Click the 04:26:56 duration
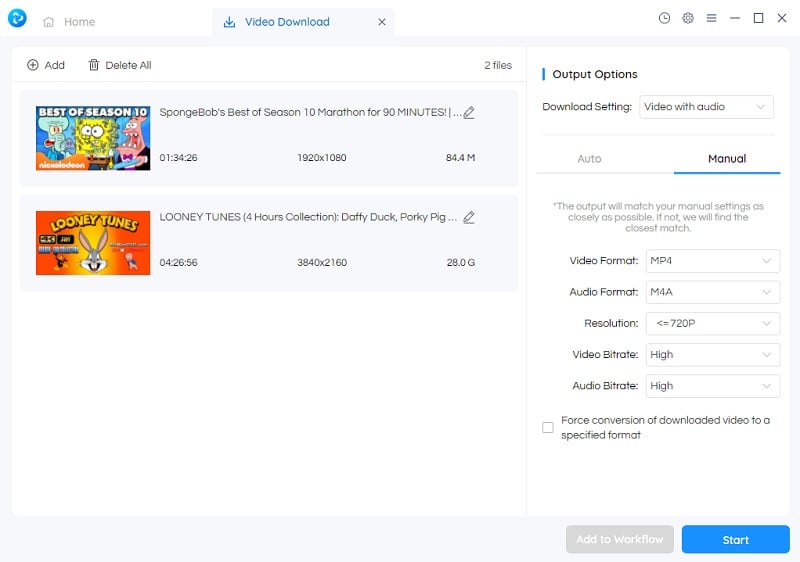 179,263
